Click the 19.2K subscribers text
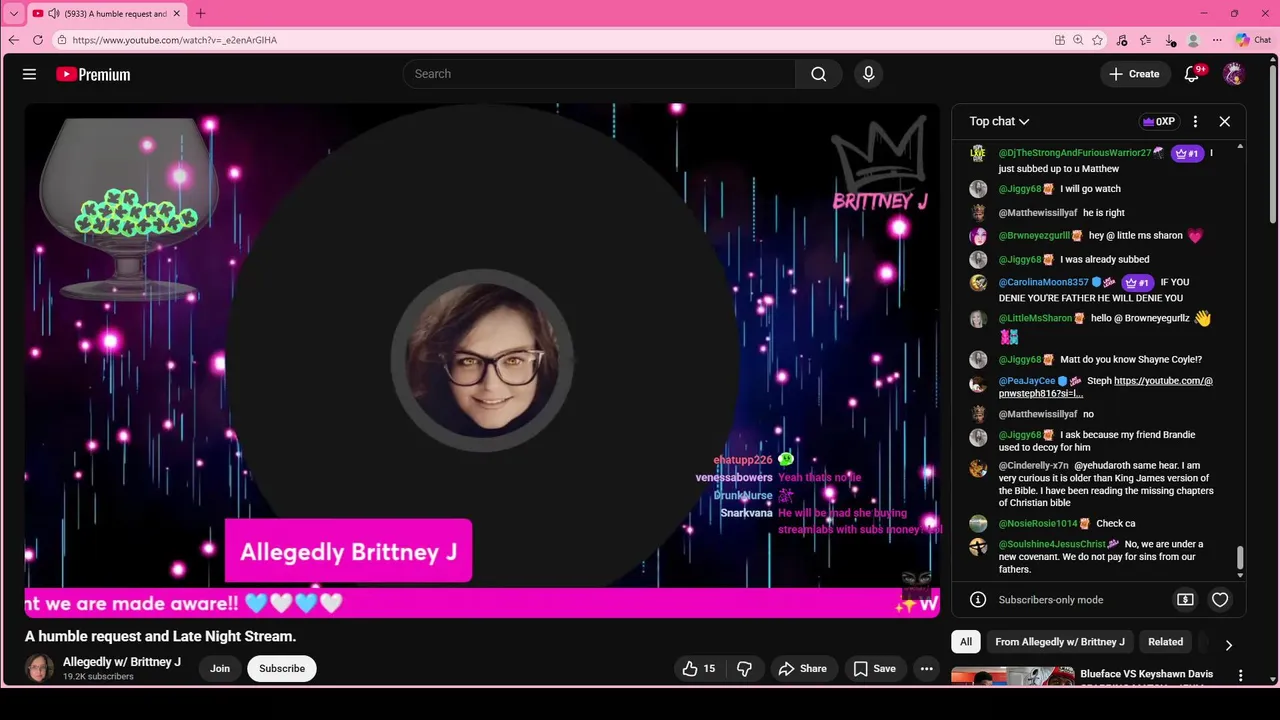Image resolution: width=1280 pixels, height=720 pixels. point(98,677)
